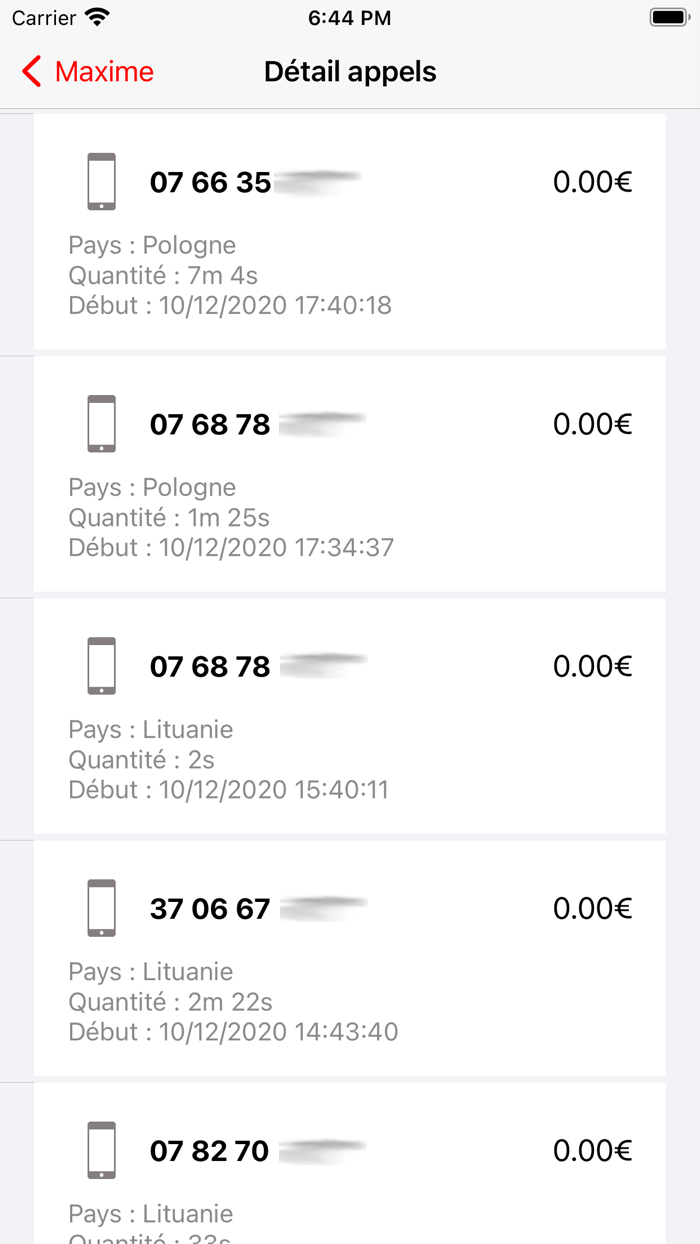Tap the phone icon beside 07 68 78 Pologne call

tap(101, 423)
